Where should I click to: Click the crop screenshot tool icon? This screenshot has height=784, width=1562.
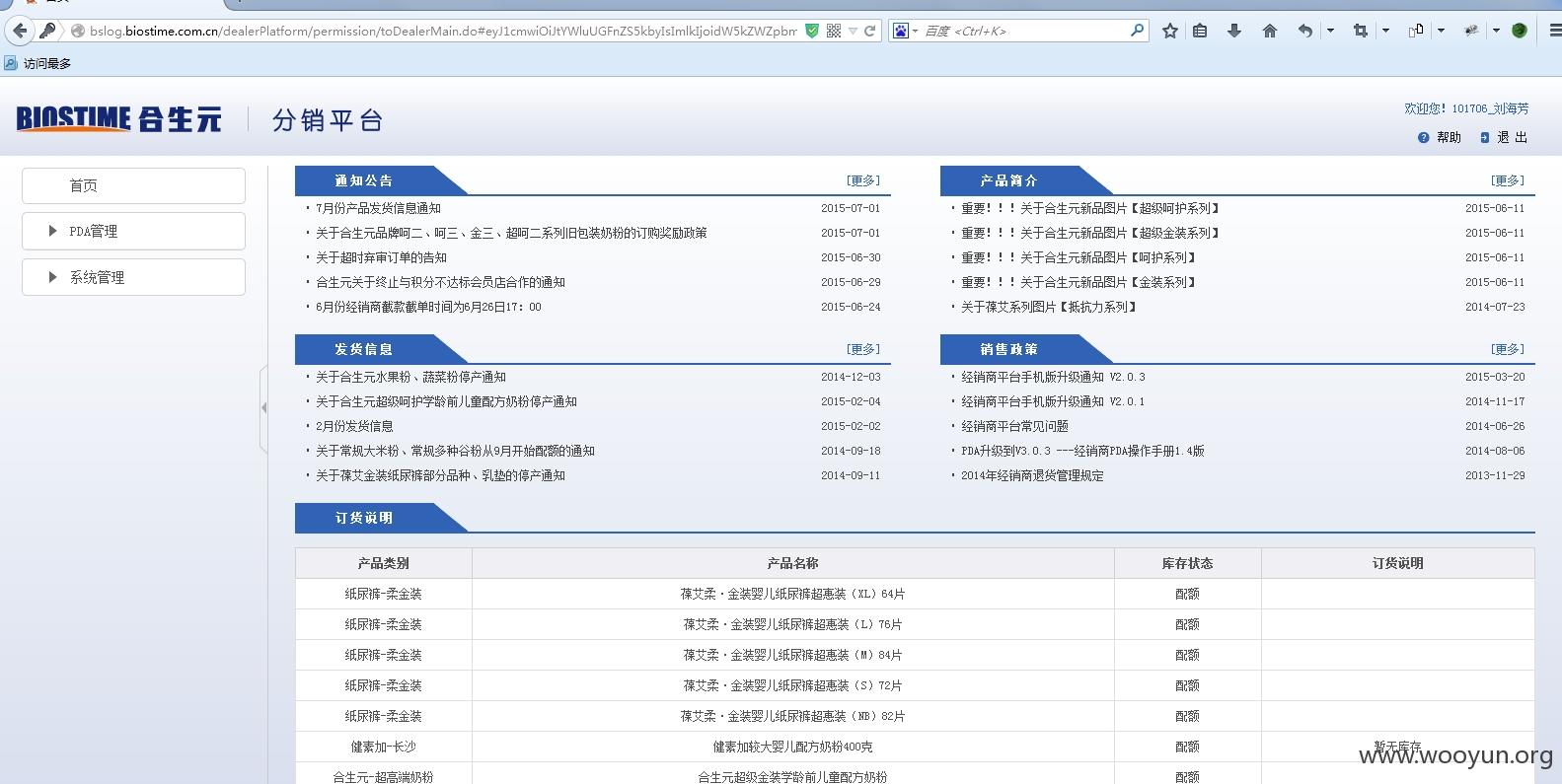click(x=1361, y=31)
